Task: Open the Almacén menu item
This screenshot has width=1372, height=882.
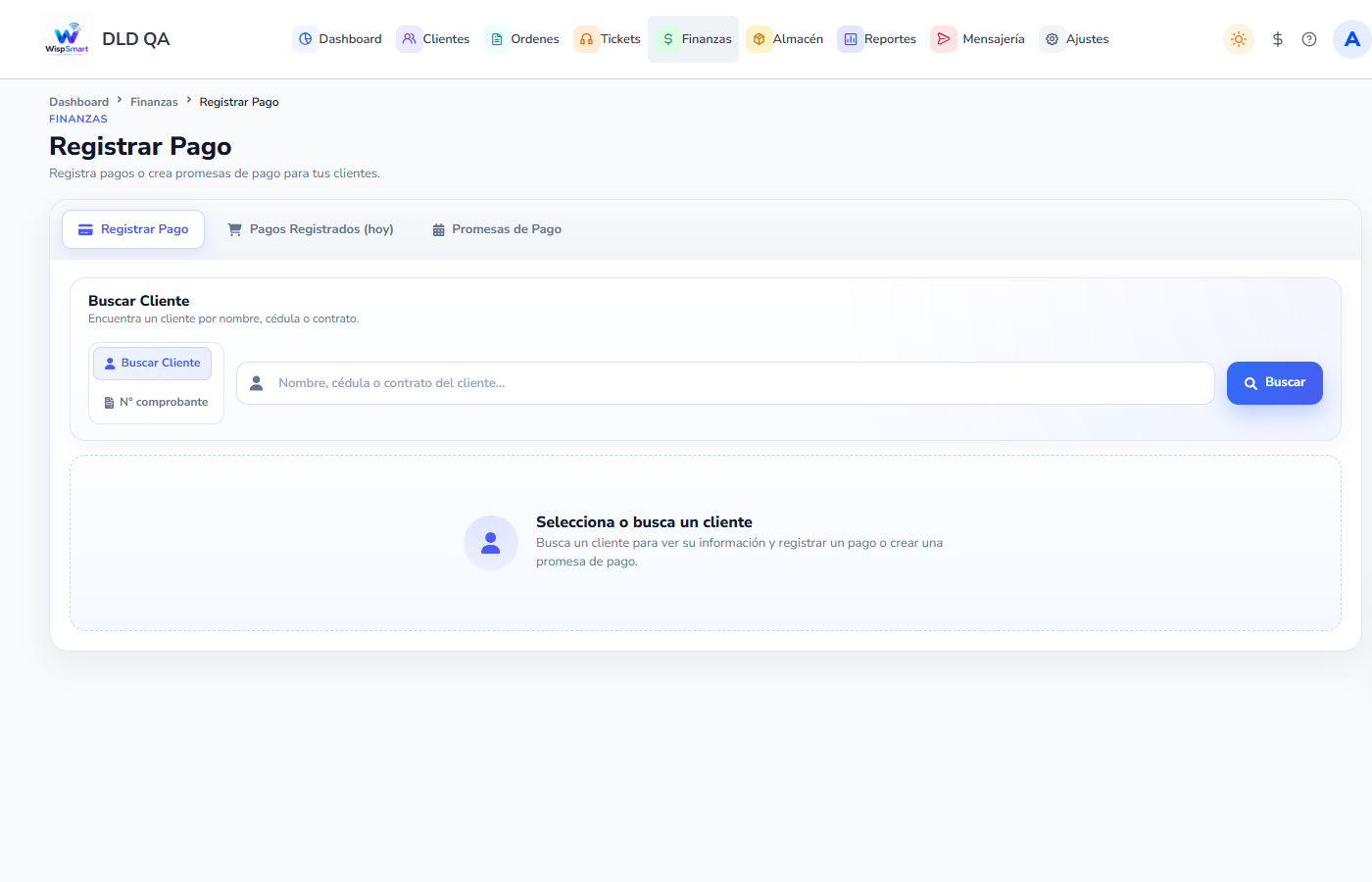Action: [785, 39]
